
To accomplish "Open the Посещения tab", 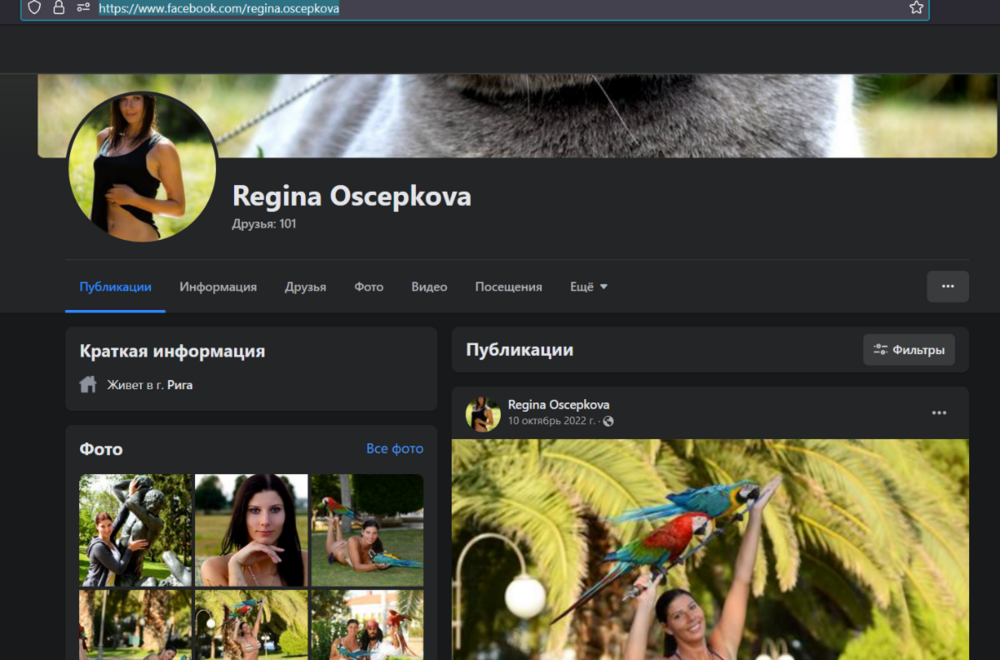I will click(508, 287).
